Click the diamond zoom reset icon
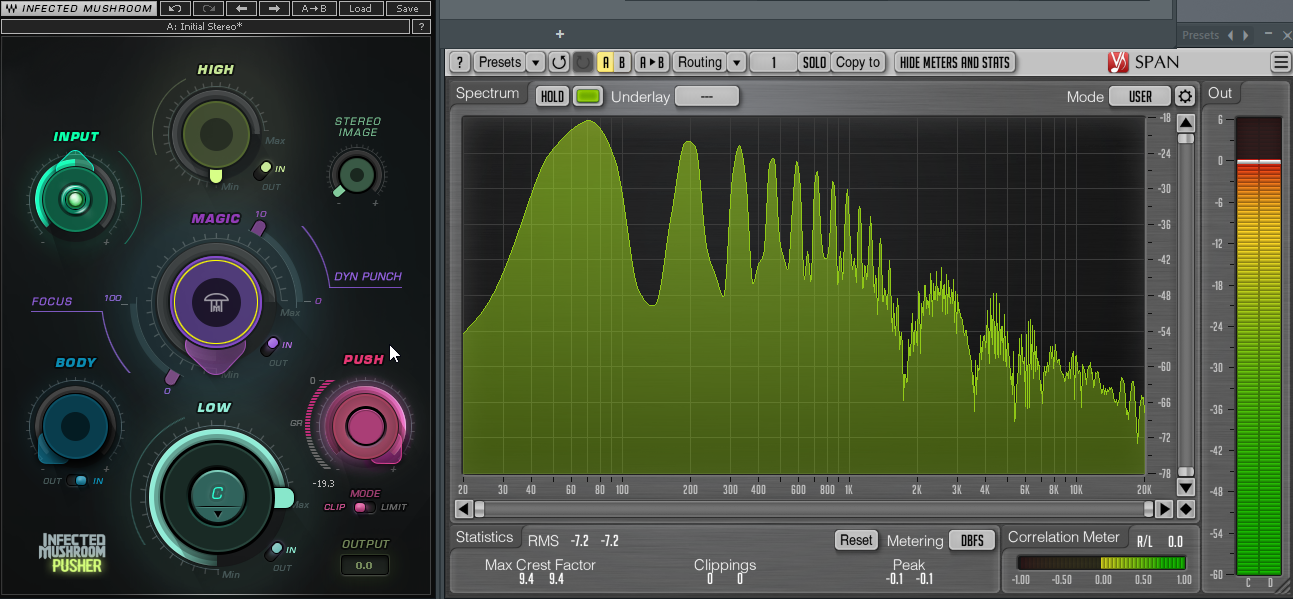The image size is (1293, 599). 1185,509
